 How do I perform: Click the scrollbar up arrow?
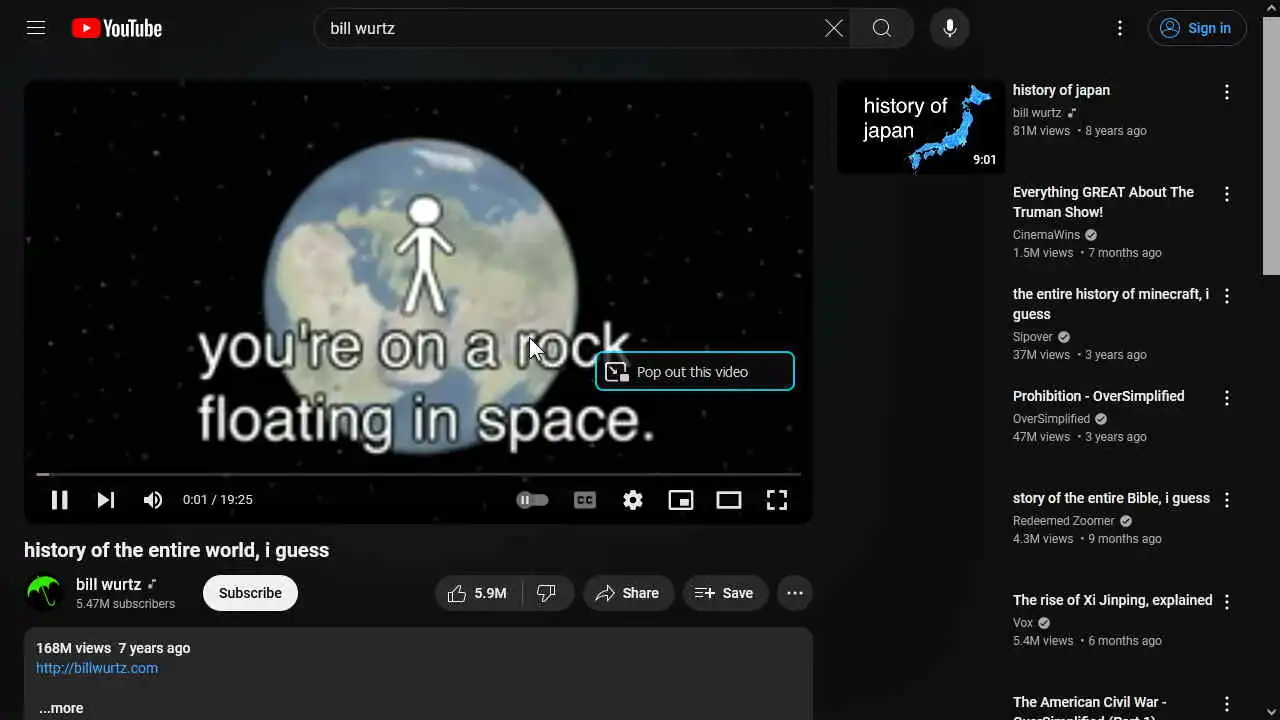coord(1271,8)
